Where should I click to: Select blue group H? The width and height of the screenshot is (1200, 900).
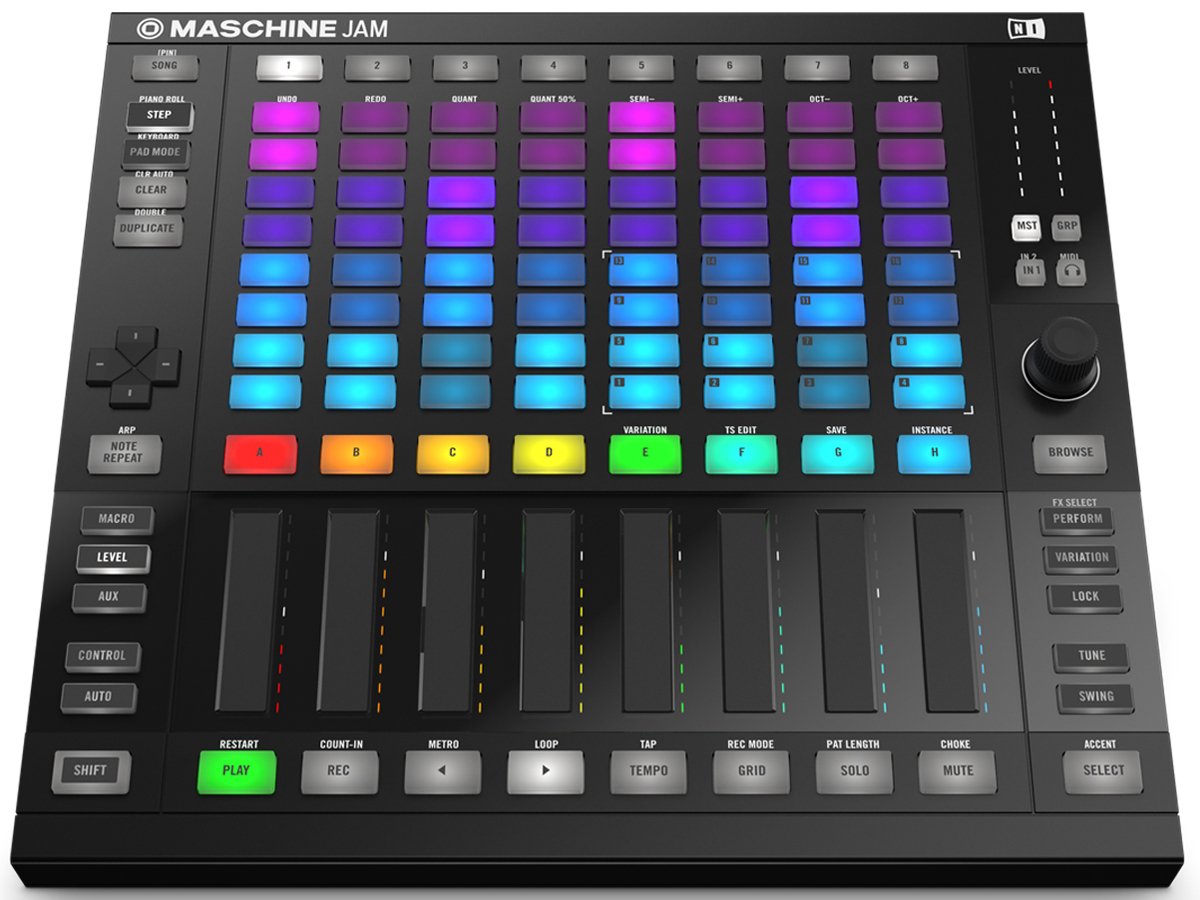pos(934,453)
